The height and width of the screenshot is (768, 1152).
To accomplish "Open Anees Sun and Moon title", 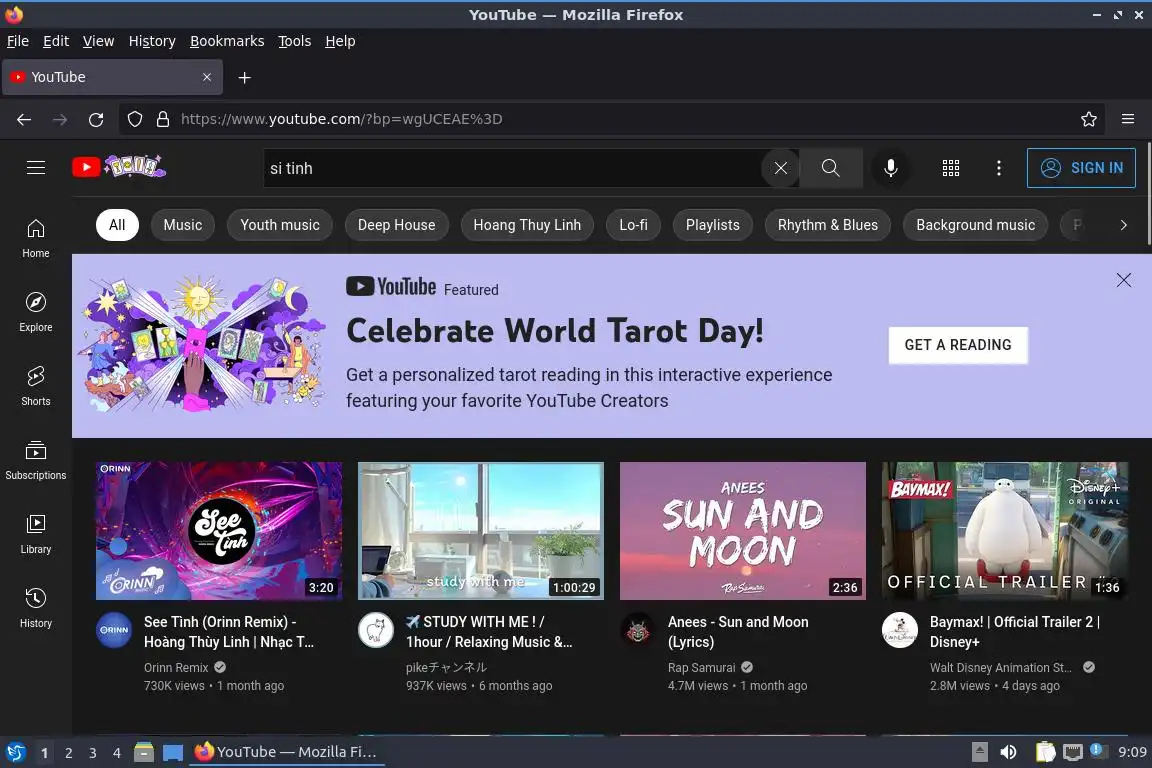I will point(738,632).
